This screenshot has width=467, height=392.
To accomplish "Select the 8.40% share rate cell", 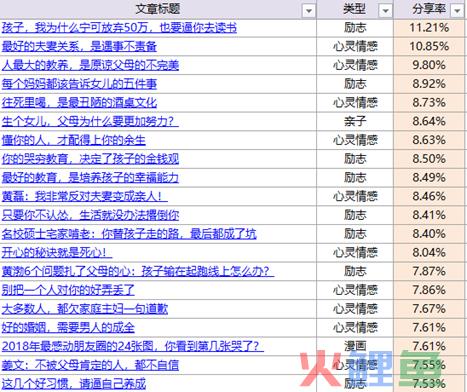I will pyautogui.click(x=429, y=234).
